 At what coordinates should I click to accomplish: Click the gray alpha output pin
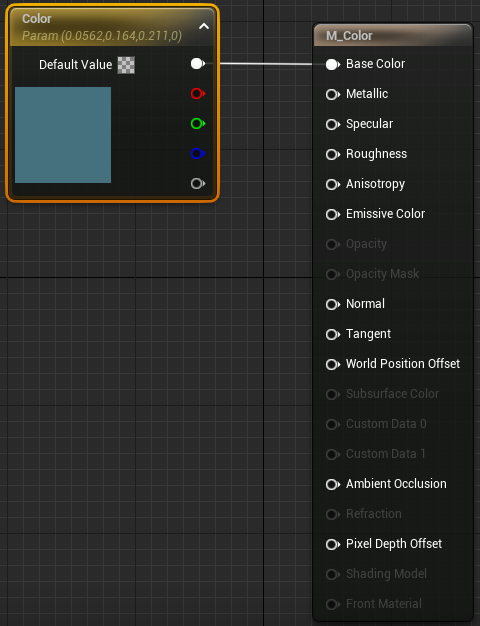(198, 183)
